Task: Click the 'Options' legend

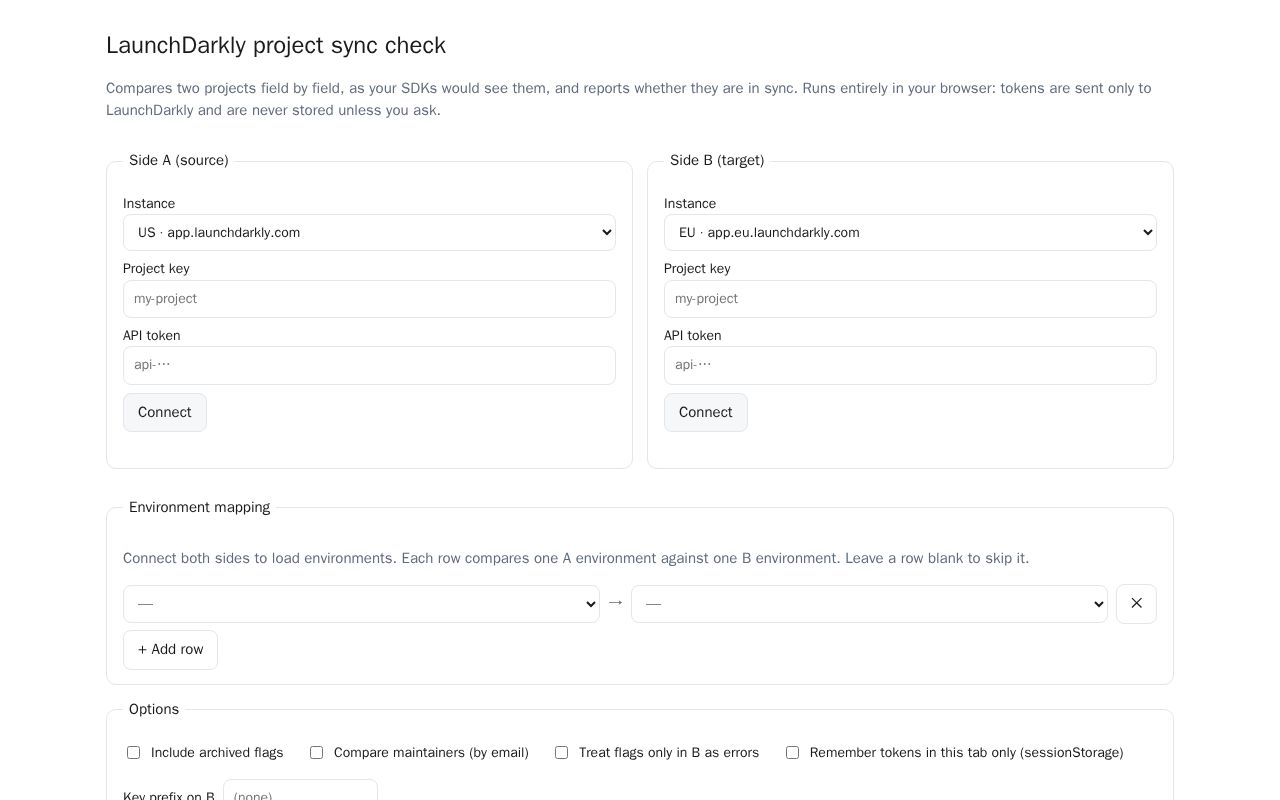Action: point(154,710)
